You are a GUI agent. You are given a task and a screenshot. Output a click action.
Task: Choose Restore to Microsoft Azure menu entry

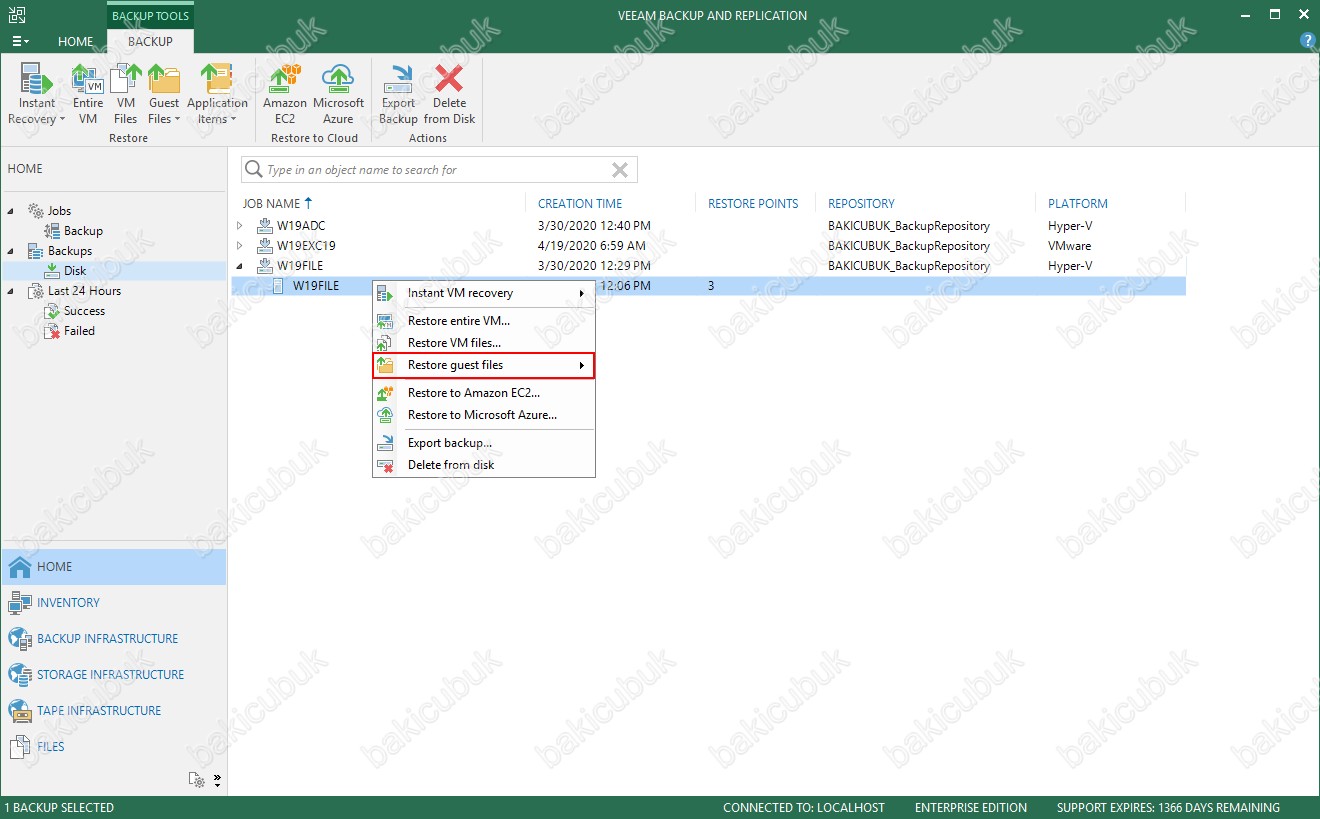(484, 415)
